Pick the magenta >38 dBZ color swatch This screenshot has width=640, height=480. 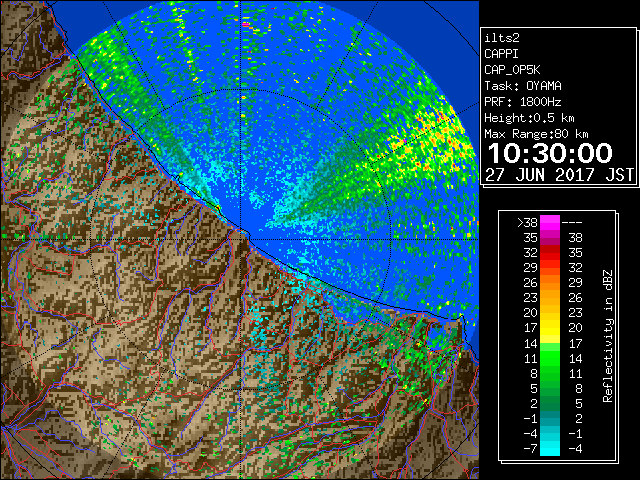[550, 222]
